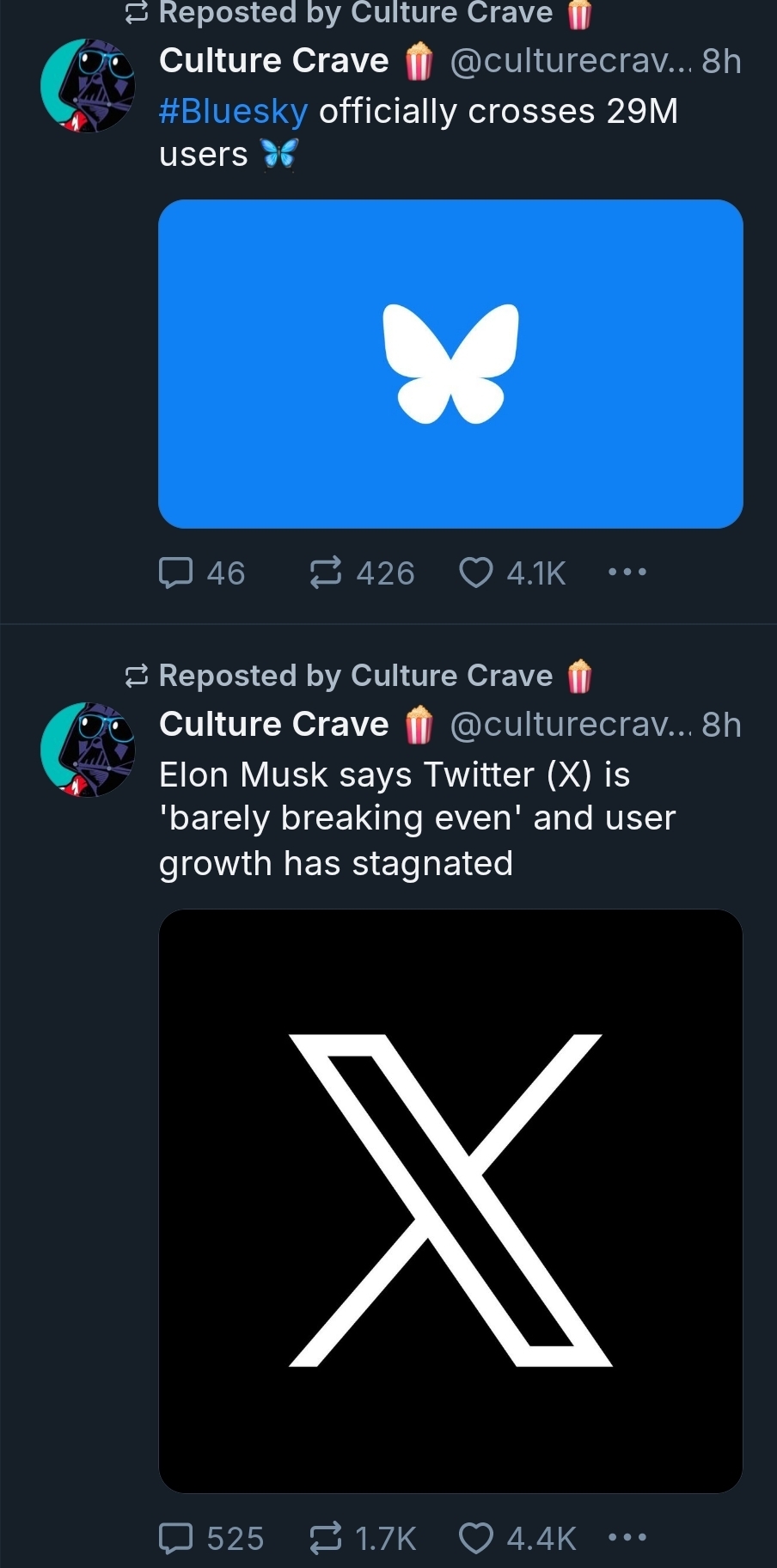777x1568 pixels.
Task: Open Culture Crave avatar on Bluesky post
Action: [88, 86]
